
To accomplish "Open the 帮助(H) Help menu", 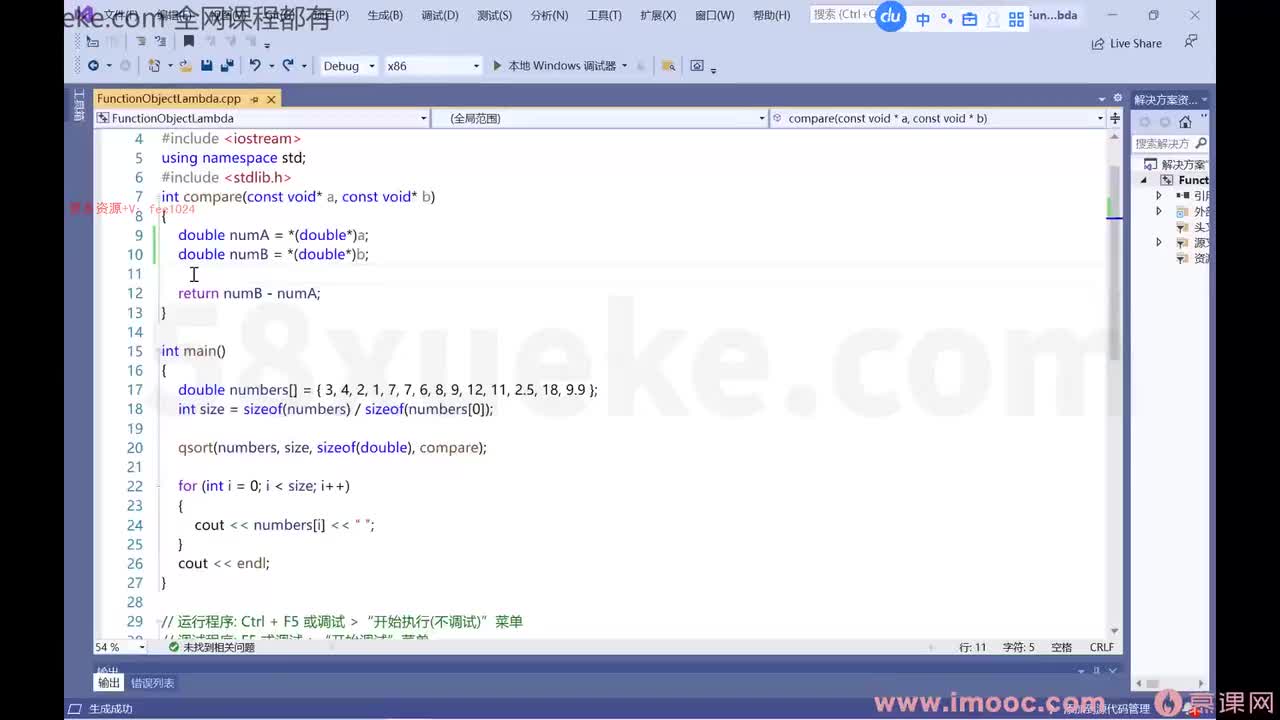I will tap(771, 15).
